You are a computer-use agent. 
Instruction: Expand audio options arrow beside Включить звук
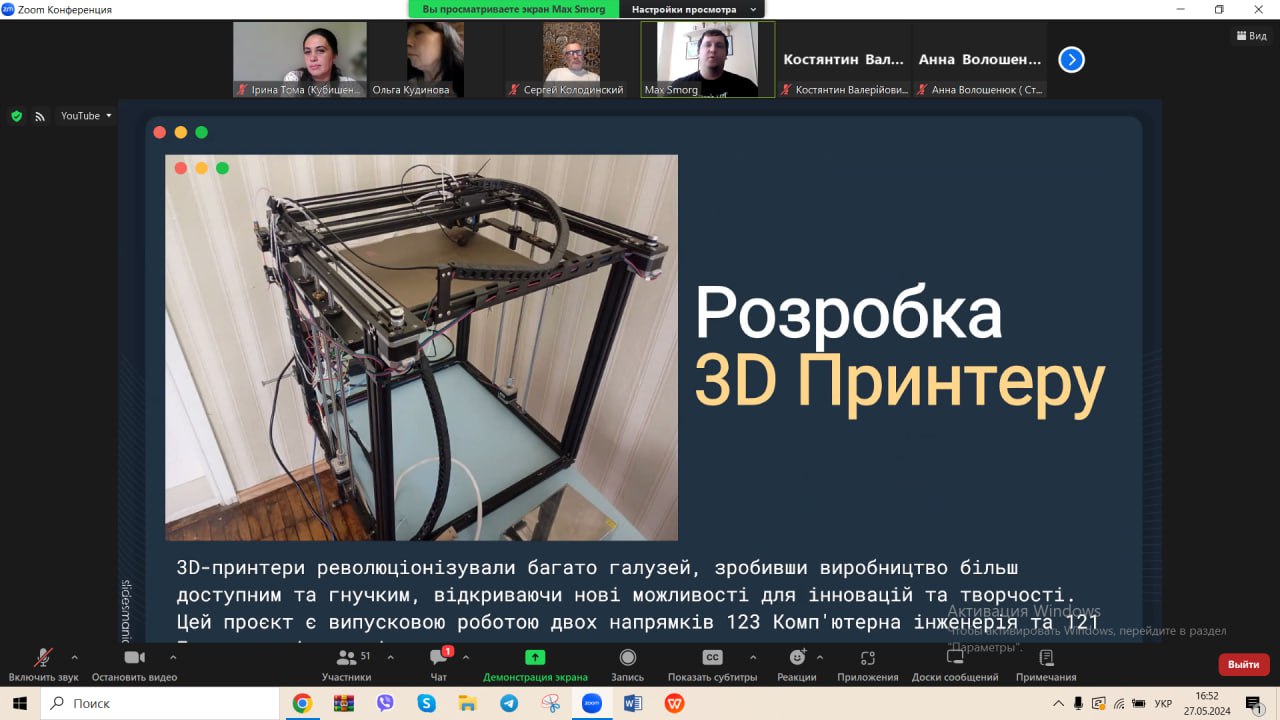tap(74, 657)
